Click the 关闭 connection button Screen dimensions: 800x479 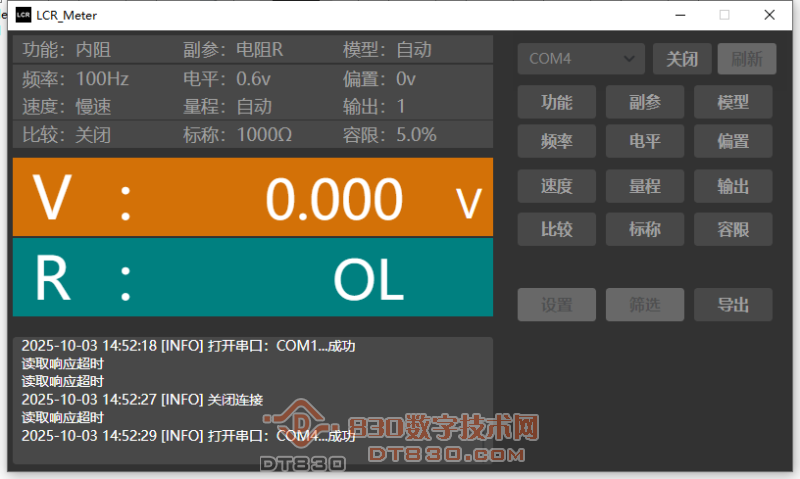(x=681, y=59)
